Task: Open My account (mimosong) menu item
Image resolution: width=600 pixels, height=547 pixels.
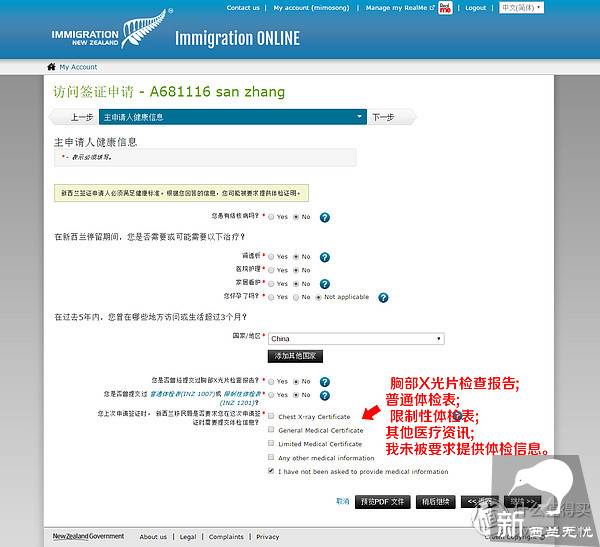Action: click(311, 8)
